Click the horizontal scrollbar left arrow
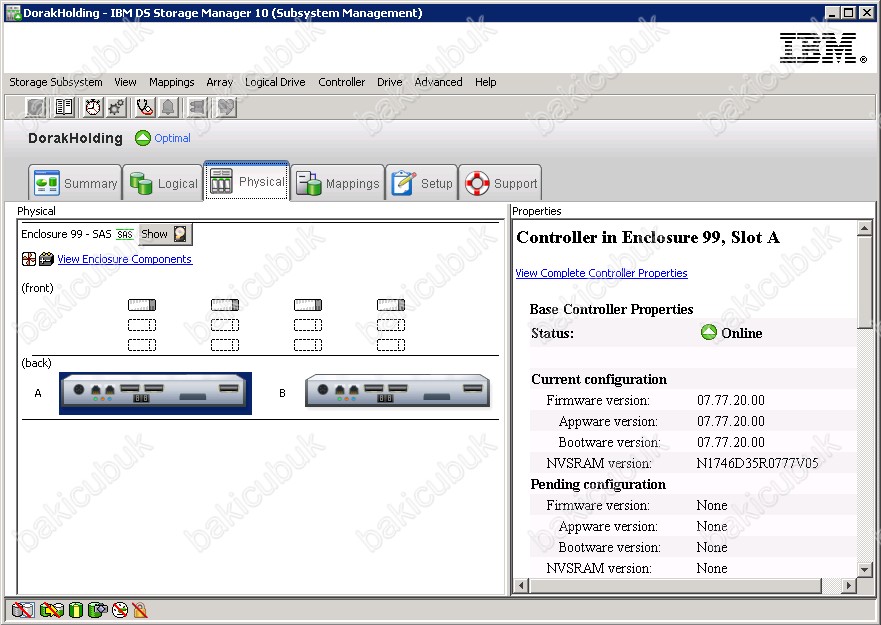The width and height of the screenshot is (881, 625). coord(521,586)
